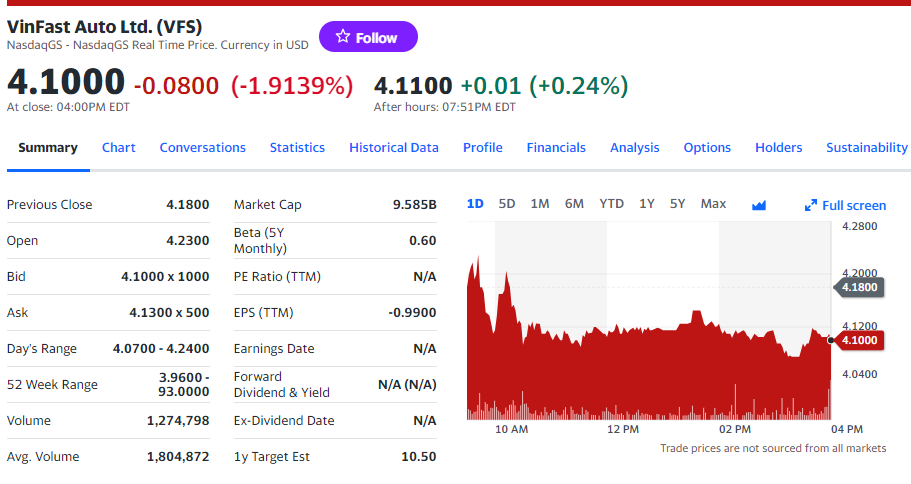Select the 1M chart range

click(x=540, y=204)
